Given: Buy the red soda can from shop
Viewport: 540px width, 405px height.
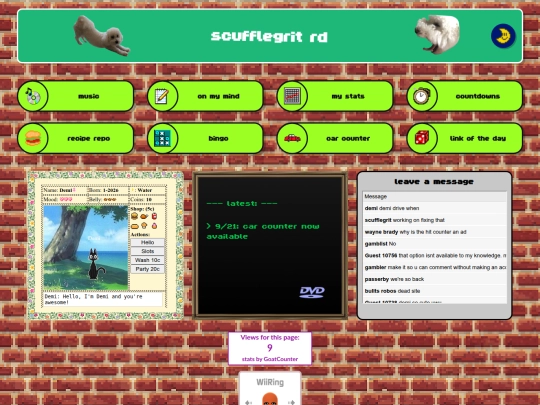Looking at the screenshot, I should 154,216.
